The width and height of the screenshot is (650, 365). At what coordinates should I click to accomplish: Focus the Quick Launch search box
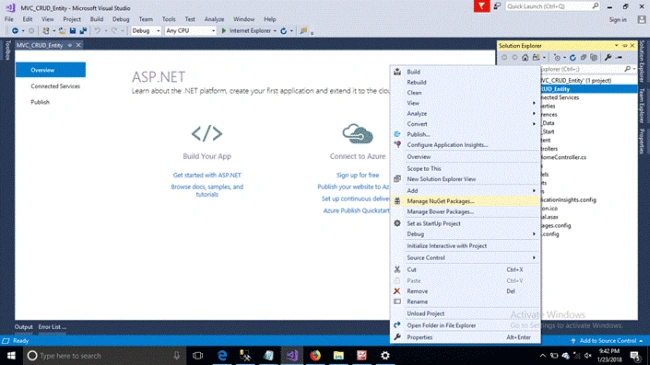coord(552,6)
